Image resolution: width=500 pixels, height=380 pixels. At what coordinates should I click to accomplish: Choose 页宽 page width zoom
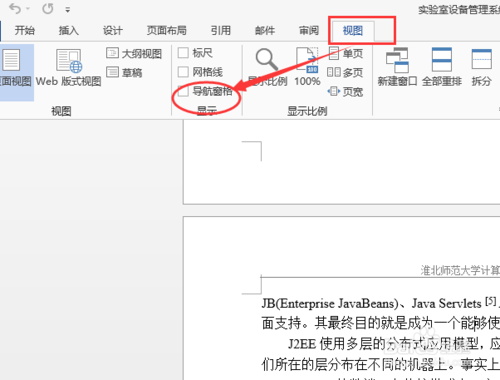(x=345, y=91)
